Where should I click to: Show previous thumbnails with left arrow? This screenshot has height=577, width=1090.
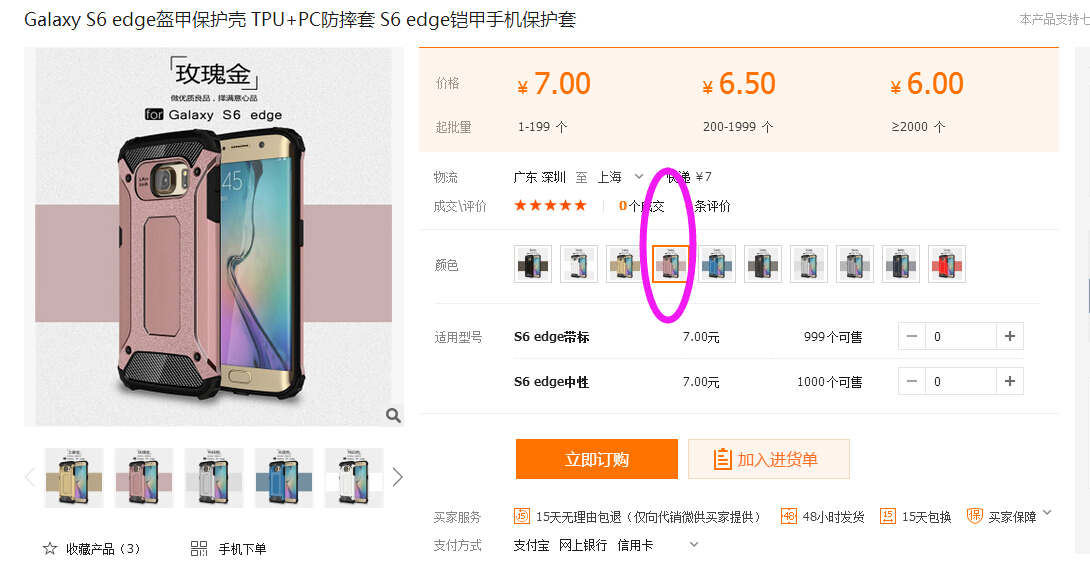point(29,477)
